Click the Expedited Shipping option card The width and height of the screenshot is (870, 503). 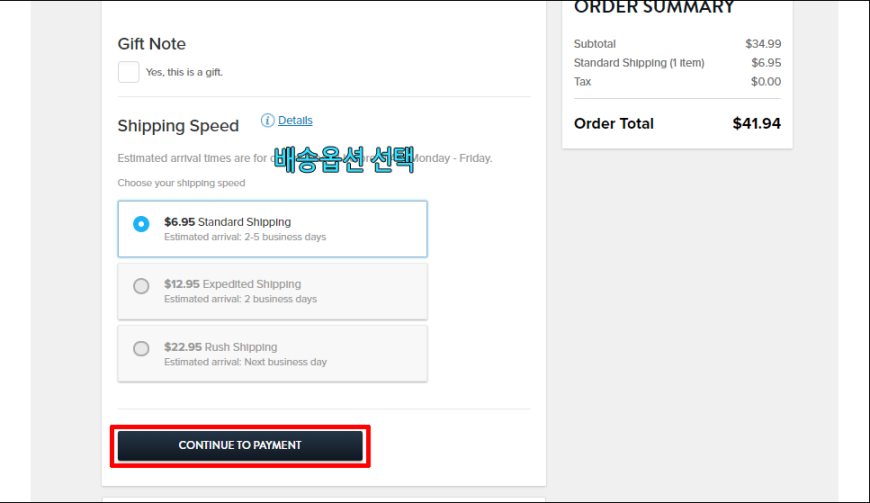[x=272, y=291]
